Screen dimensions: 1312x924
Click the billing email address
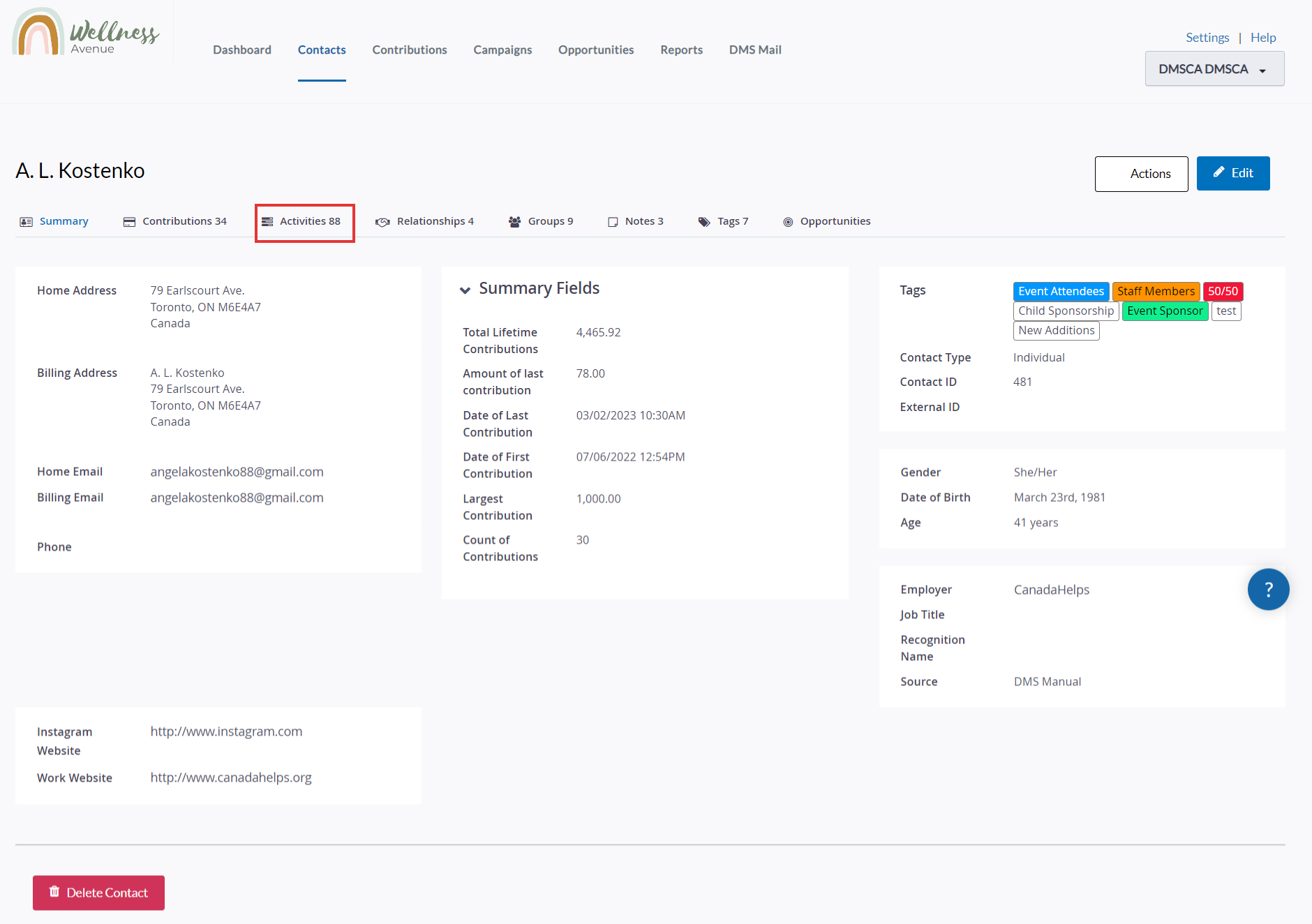[x=237, y=498]
